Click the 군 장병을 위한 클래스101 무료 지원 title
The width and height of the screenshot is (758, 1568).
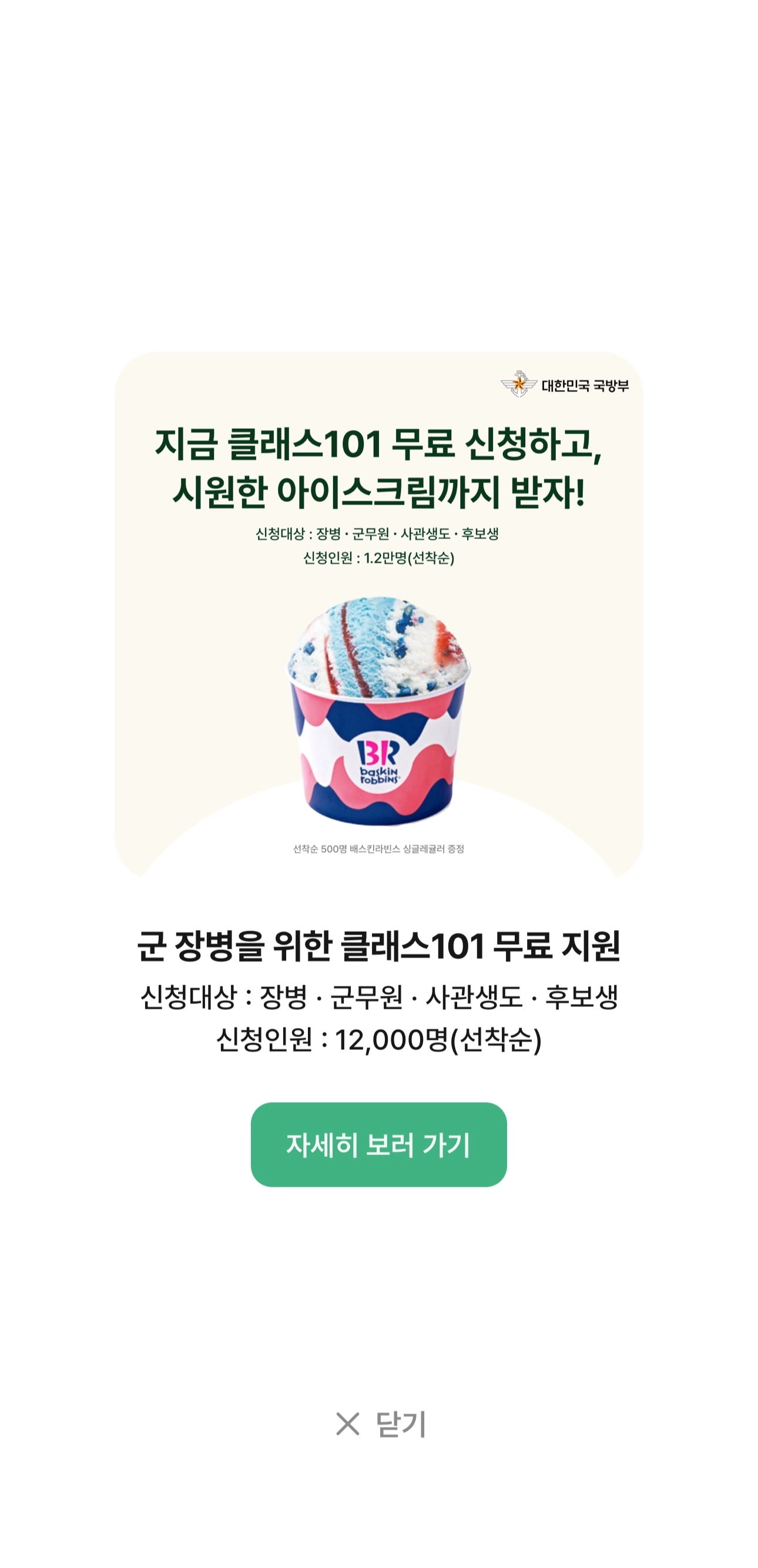tap(378, 946)
